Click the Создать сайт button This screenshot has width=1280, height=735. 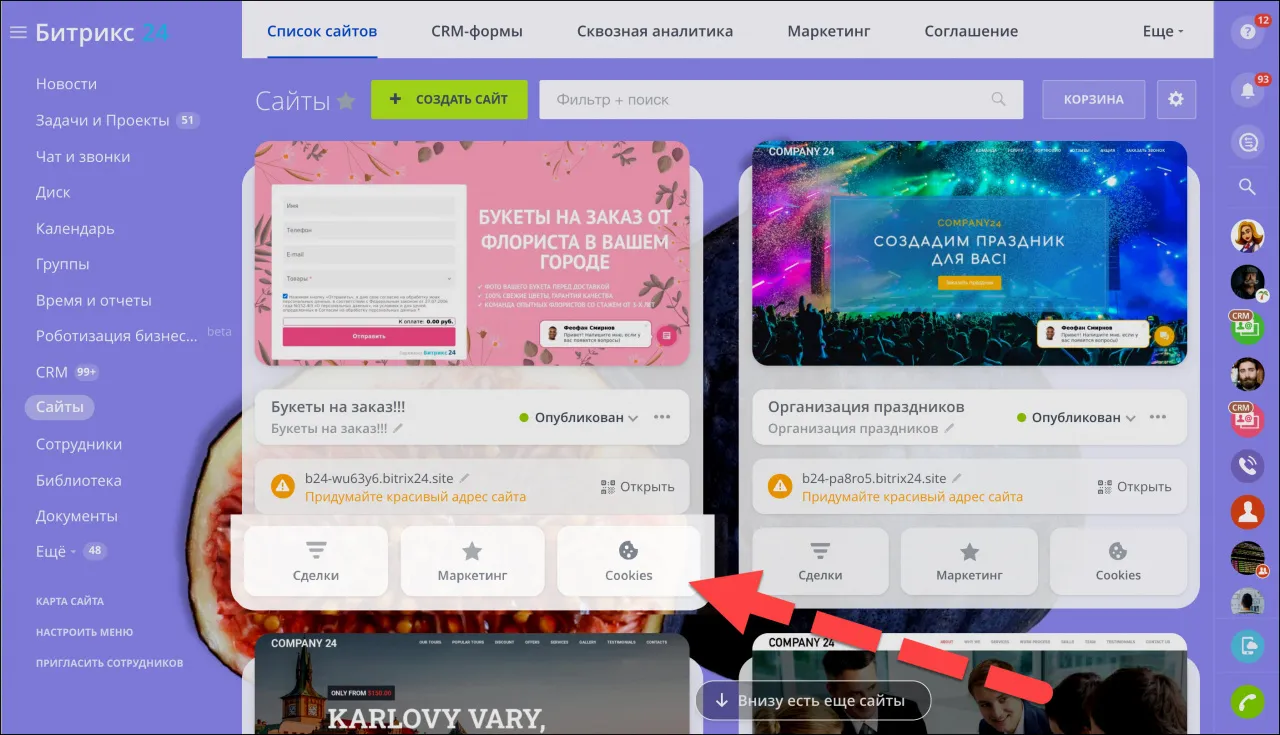pos(449,99)
